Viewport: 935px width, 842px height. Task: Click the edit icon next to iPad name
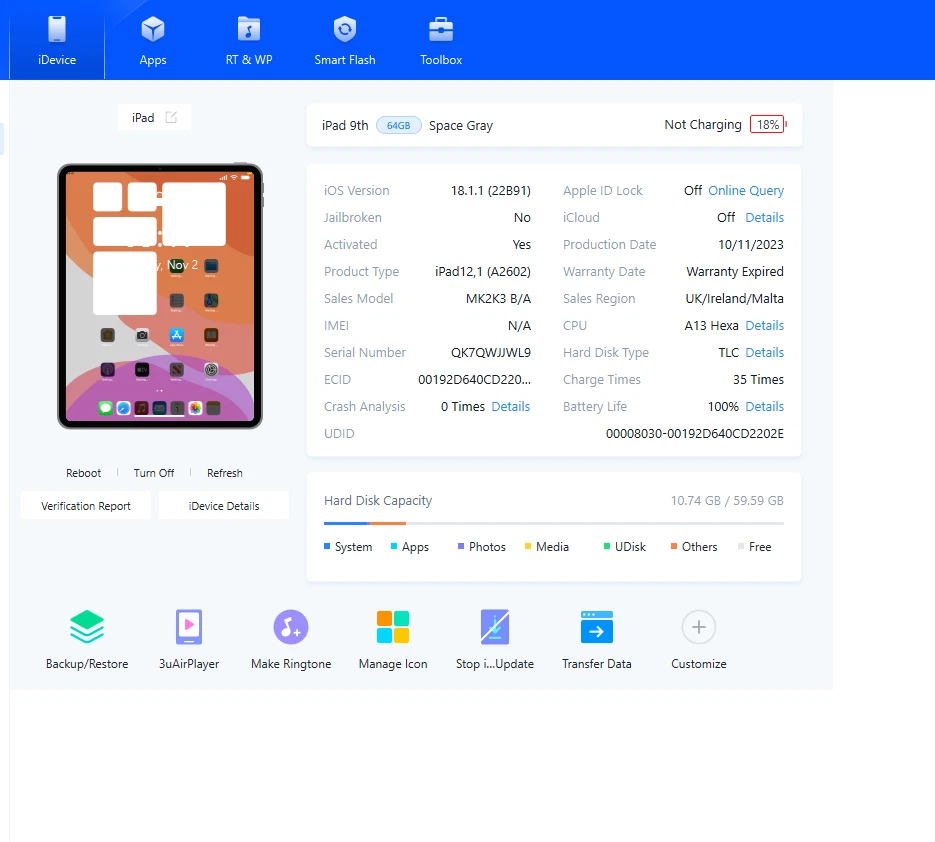(x=171, y=117)
